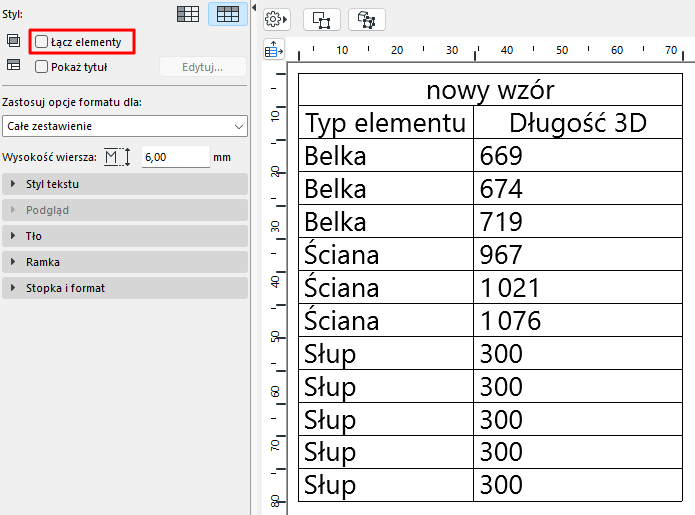Click the table title 'nowy wzór'
Viewport: 695px width, 515px height.
[x=490, y=90]
